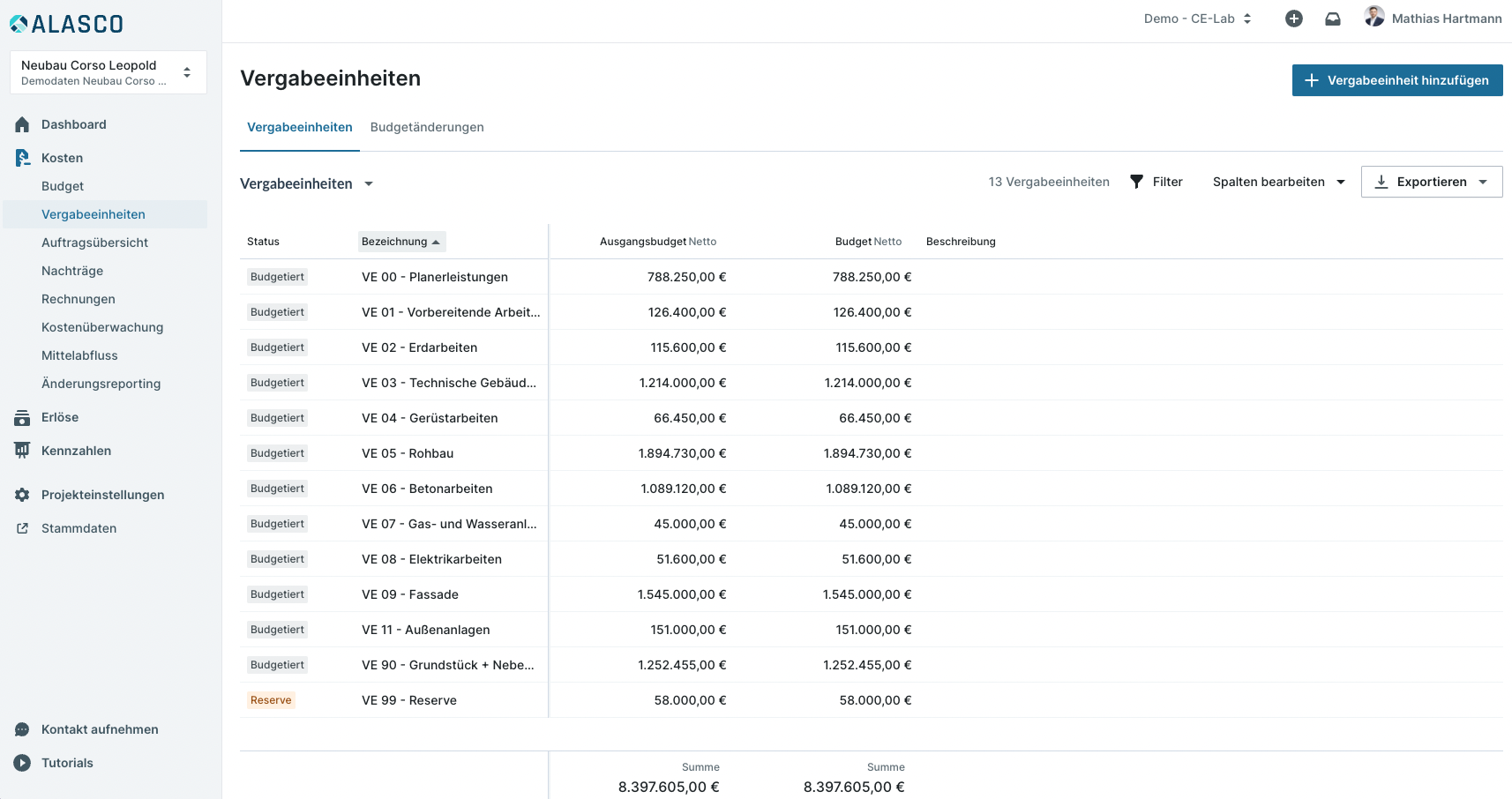Screen dimensions: 1512x799
Task: Expand the Exportieren dropdown
Action: [1431, 182]
